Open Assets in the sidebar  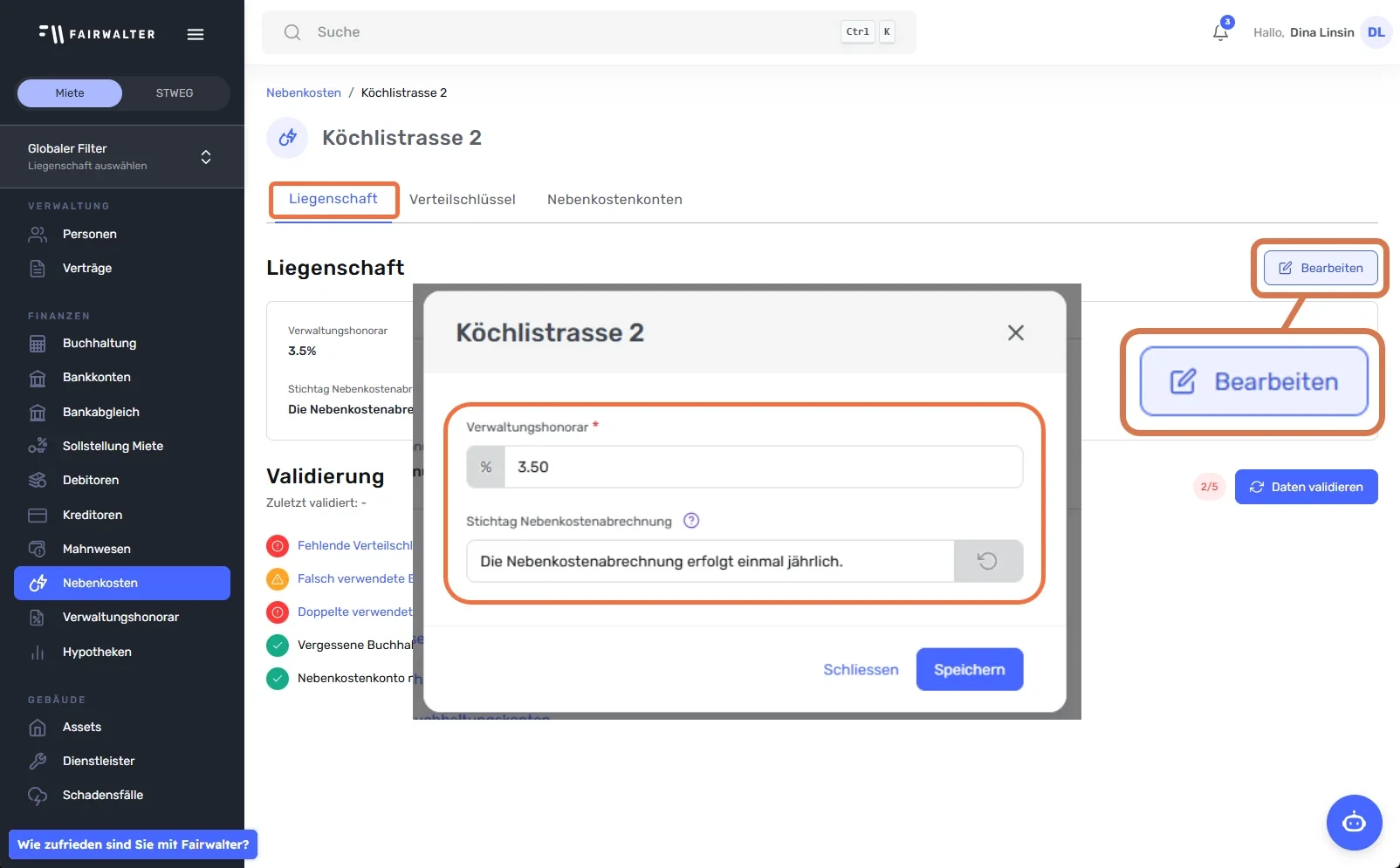122,727
